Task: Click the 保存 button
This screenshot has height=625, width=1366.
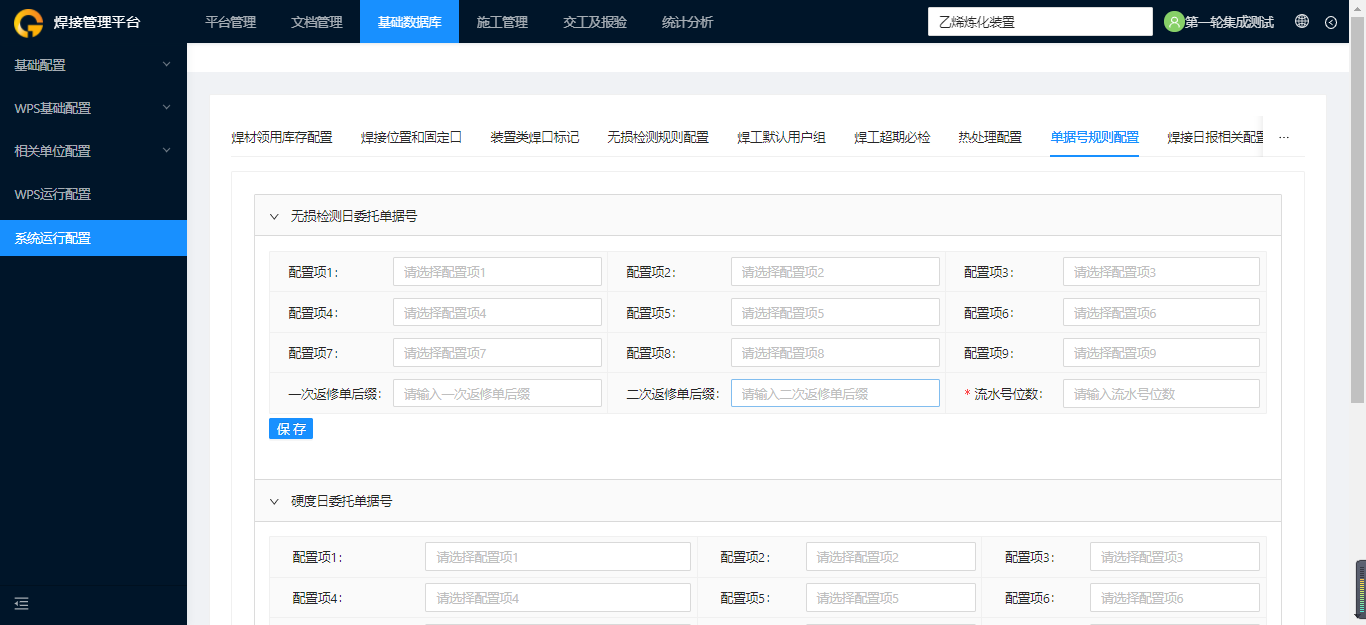Action: [x=291, y=429]
